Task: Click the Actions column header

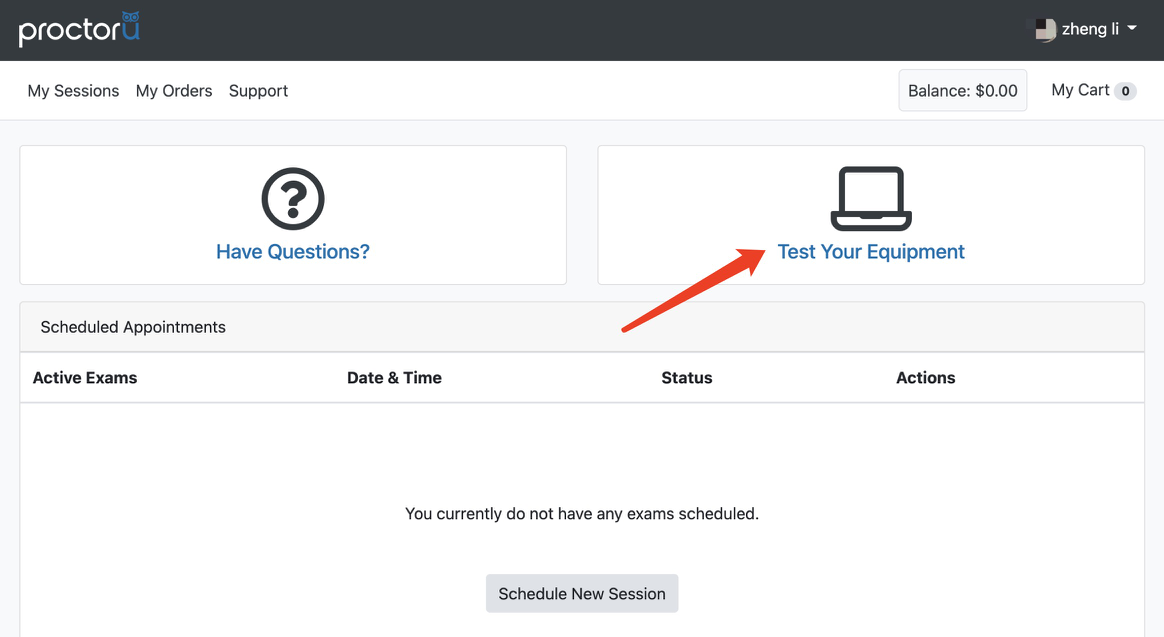Action: tap(925, 378)
